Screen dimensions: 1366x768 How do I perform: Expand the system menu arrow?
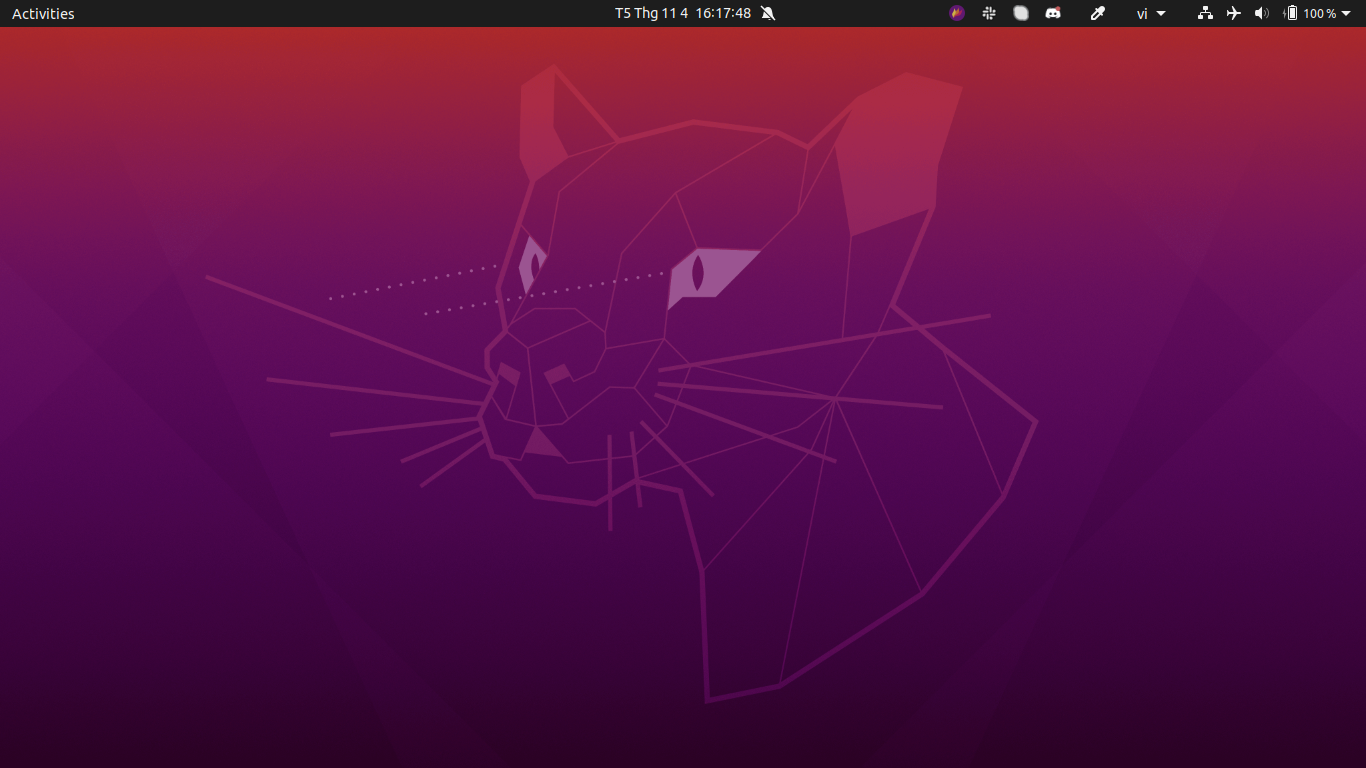click(1346, 14)
